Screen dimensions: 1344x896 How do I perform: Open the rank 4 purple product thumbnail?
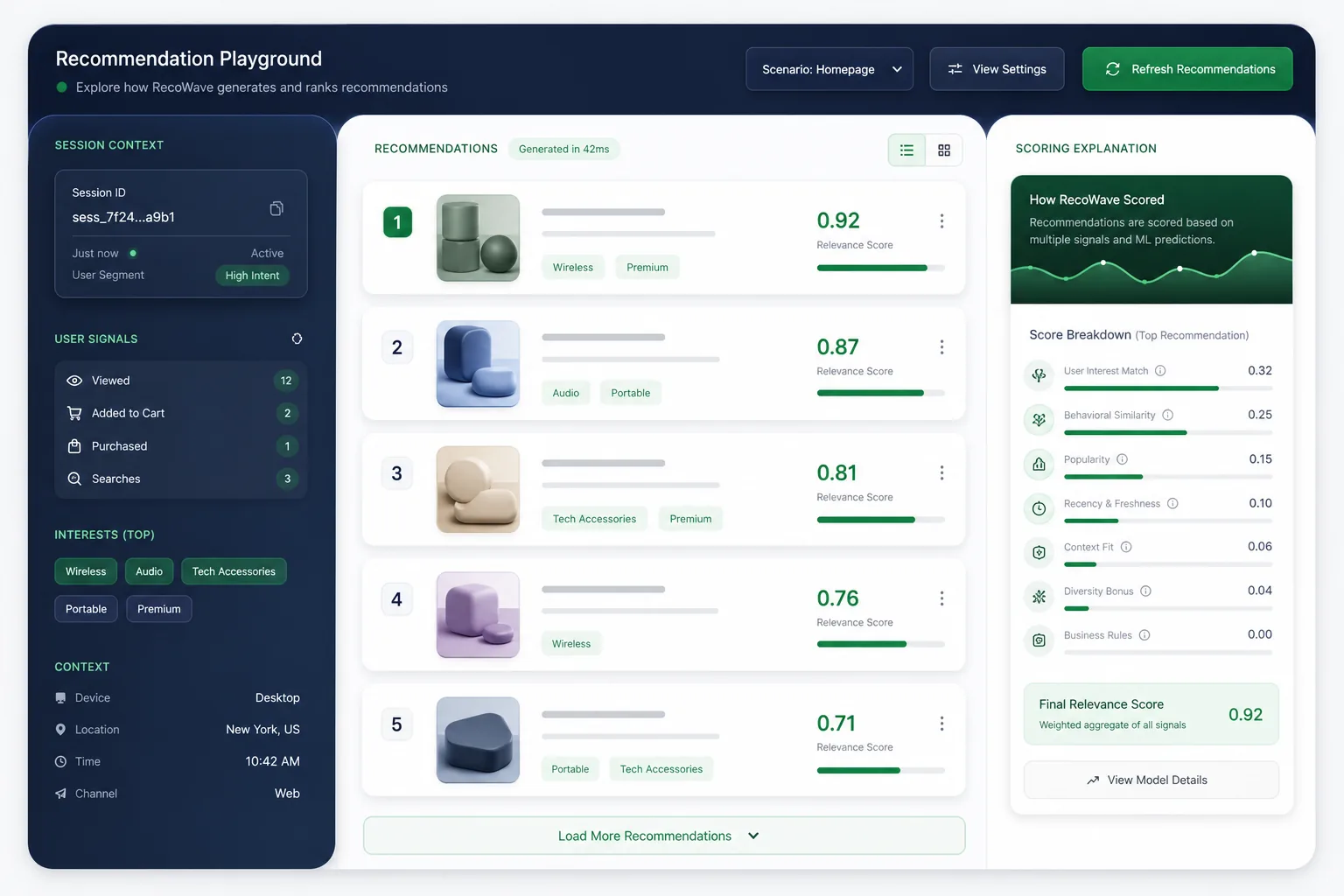[478, 615]
